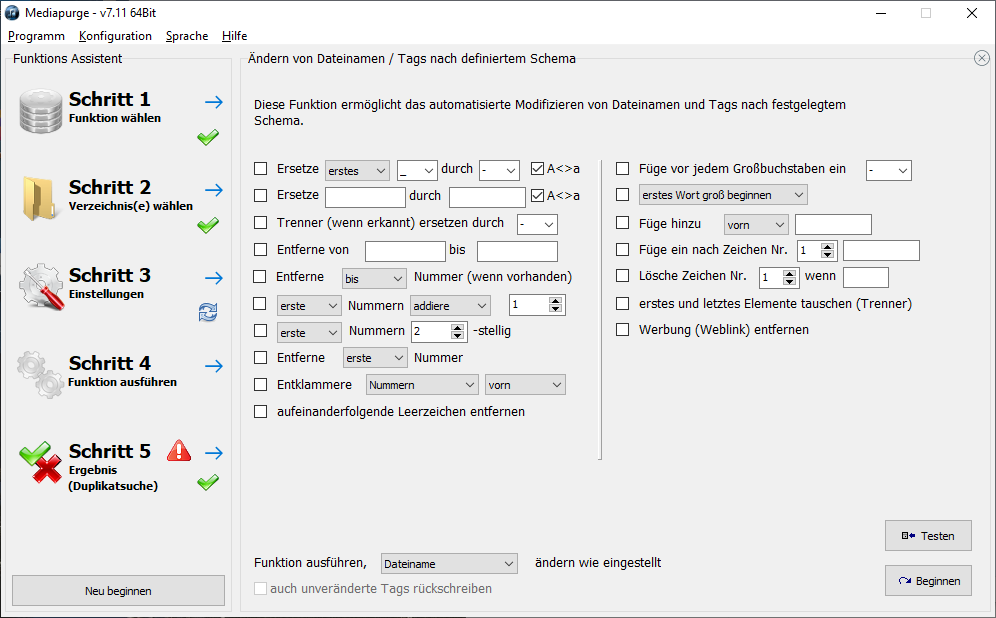Open the Konfiguration menu
Image resolution: width=996 pixels, height=618 pixels.
point(115,36)
